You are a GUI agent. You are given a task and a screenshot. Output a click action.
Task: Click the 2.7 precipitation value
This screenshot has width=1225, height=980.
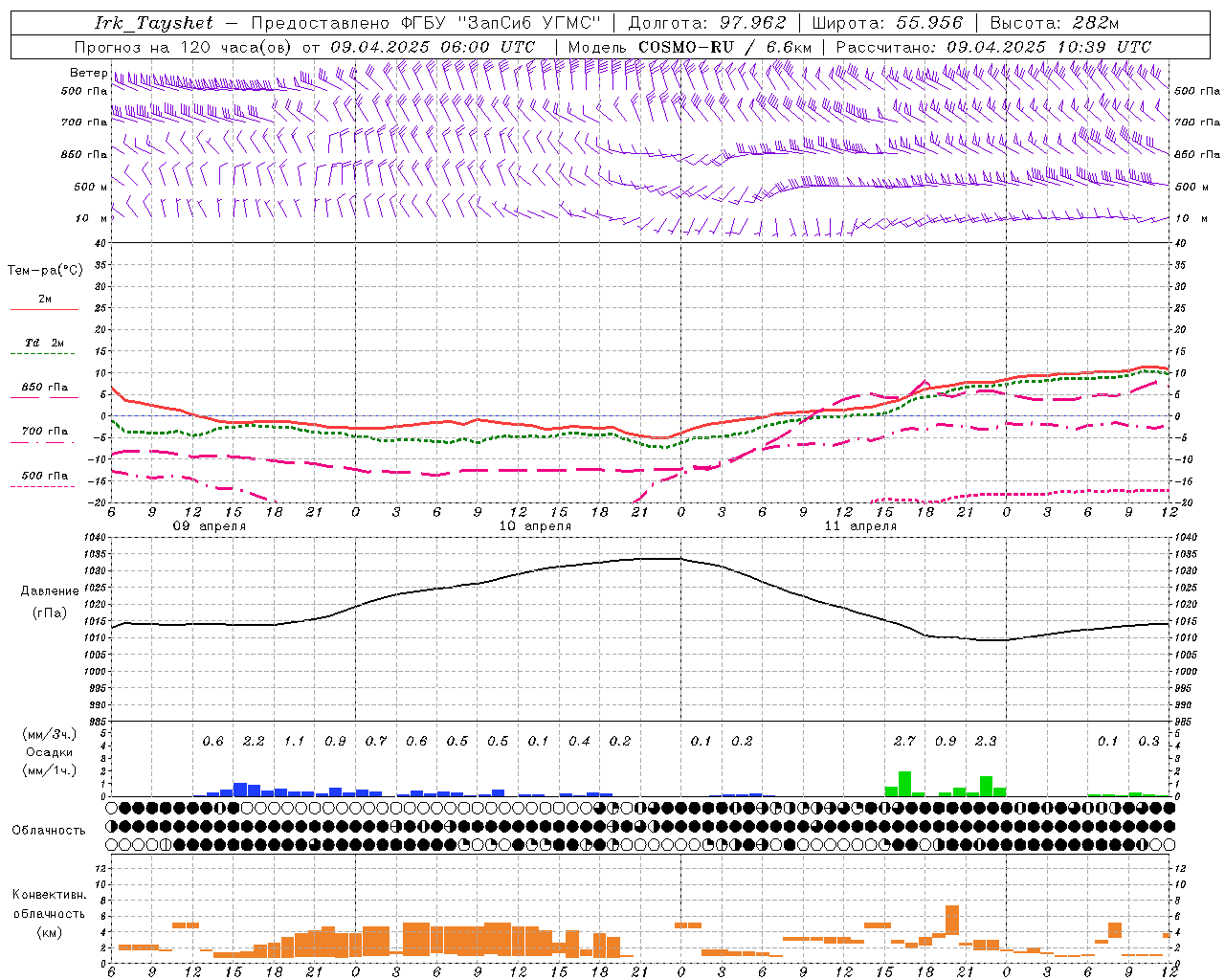904,741
